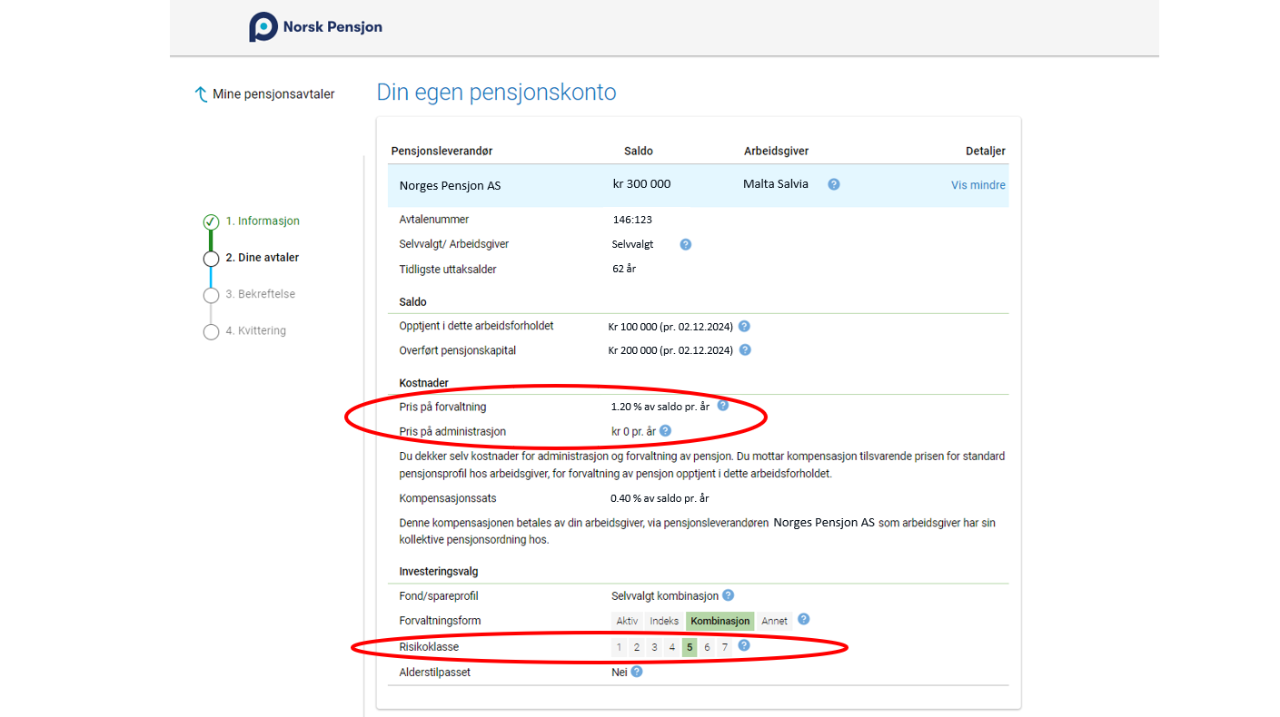Choose risikoklasse 5
Viewport: 1280px width, 717px height.
pos(689,647)
